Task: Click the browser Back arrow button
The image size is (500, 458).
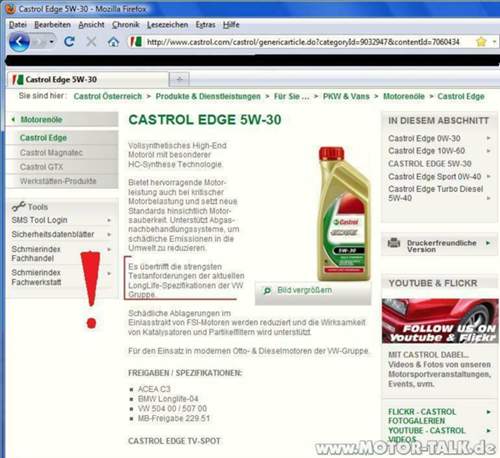Action: click(x=19, y=42)
